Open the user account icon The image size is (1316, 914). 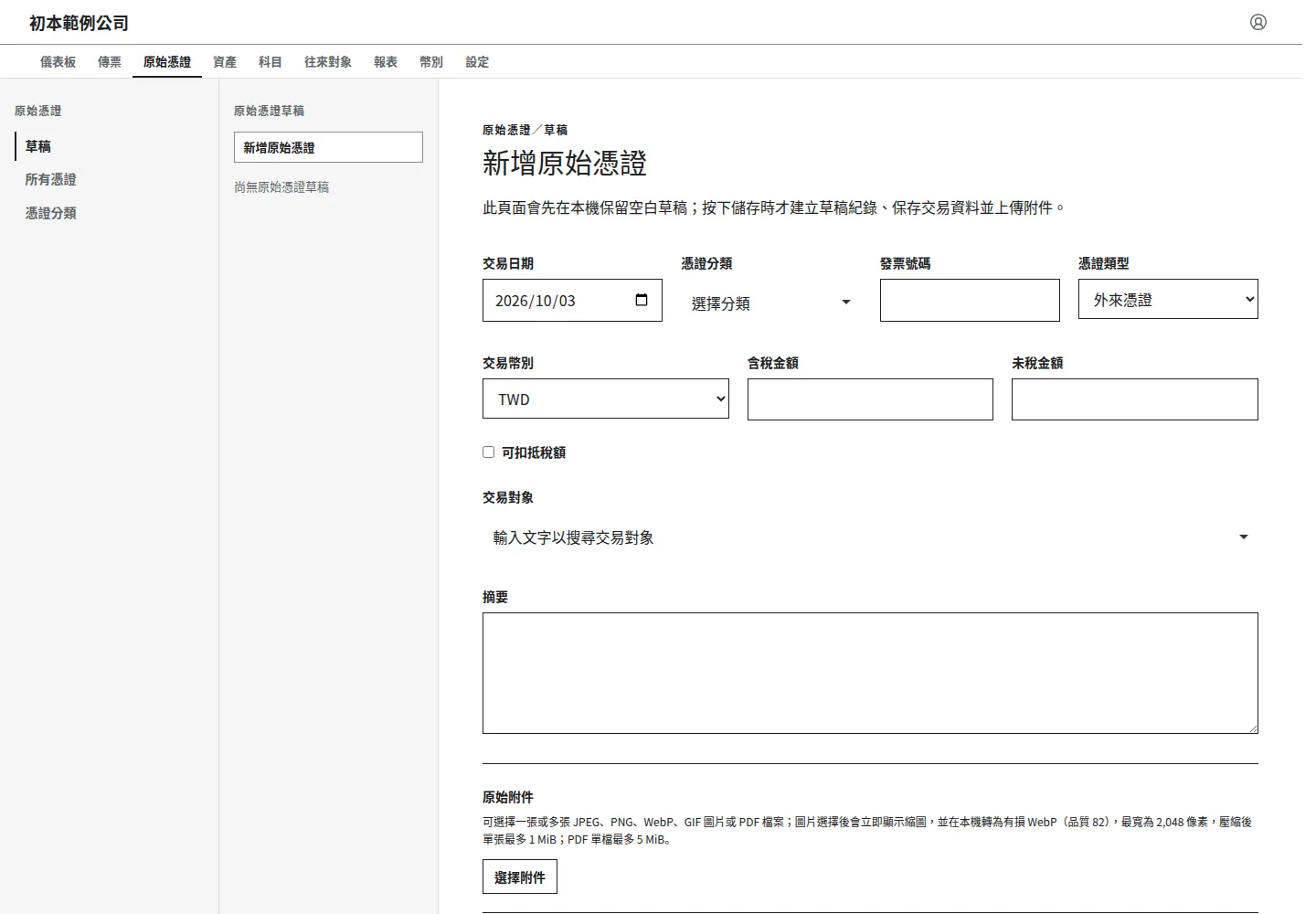(x=1258, y=22)
